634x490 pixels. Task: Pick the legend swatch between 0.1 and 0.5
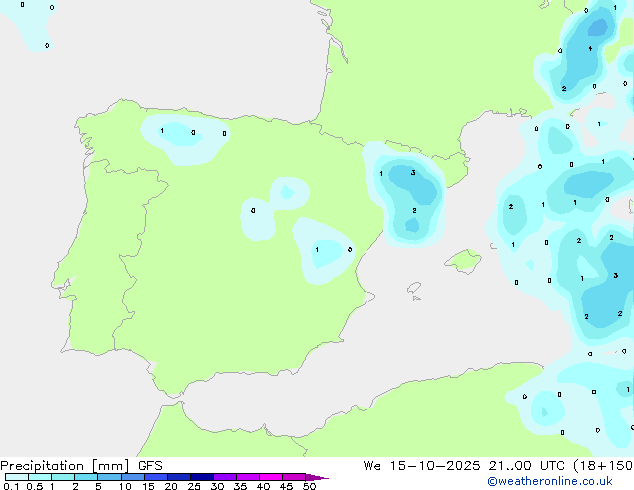[x=17, y=477]
